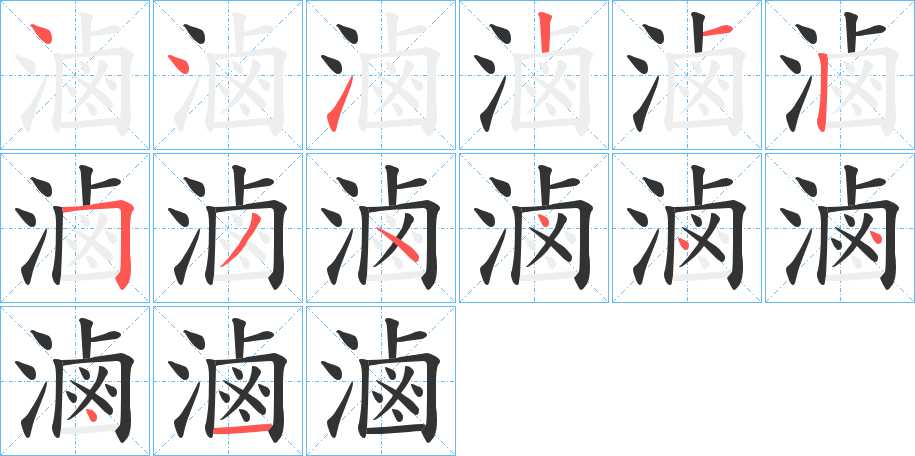Click the red long vertical stroke in step six
This screenshot has width=915, height=456.
823,92
